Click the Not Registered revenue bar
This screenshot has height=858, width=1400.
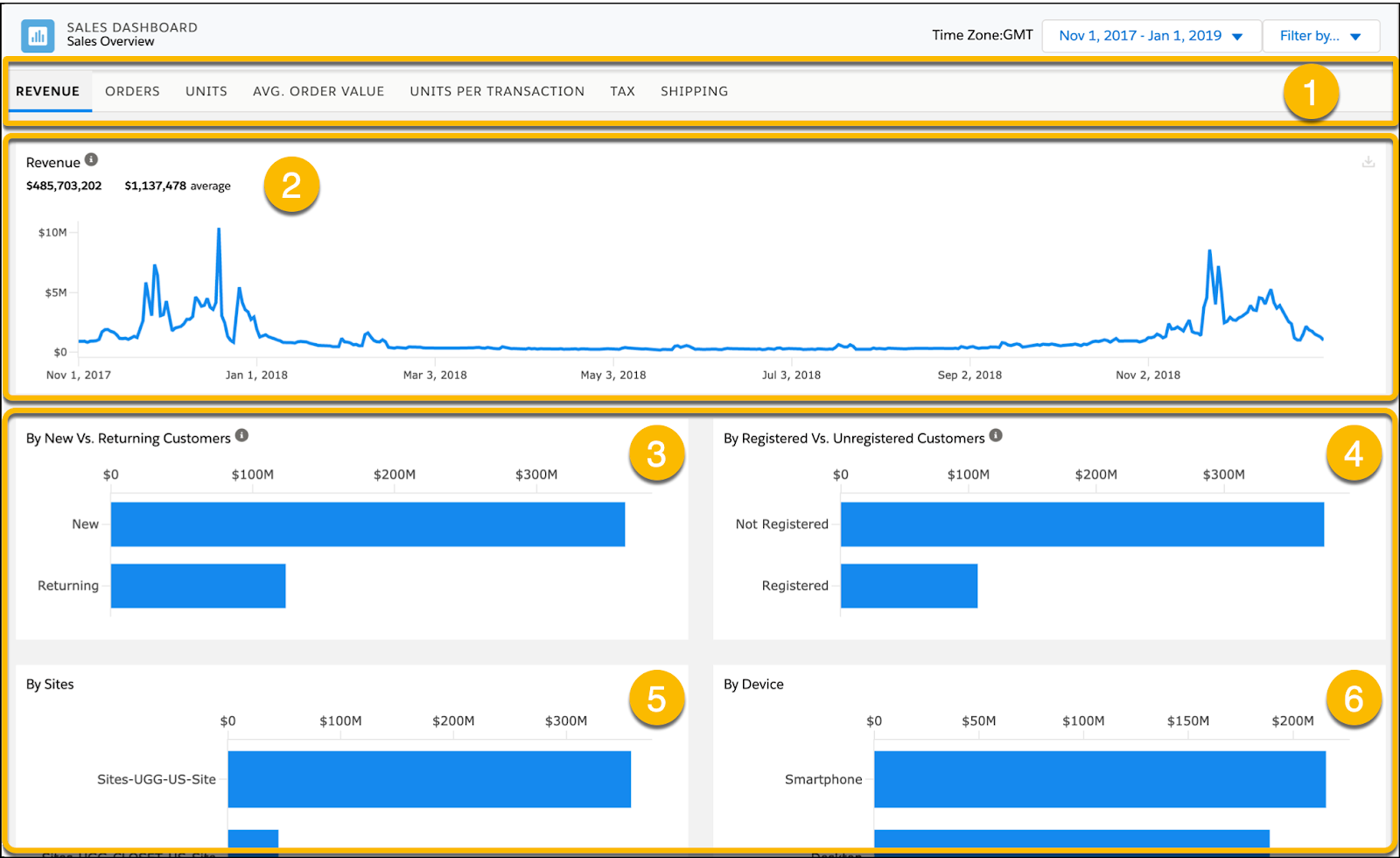(x=1082, y=524)
